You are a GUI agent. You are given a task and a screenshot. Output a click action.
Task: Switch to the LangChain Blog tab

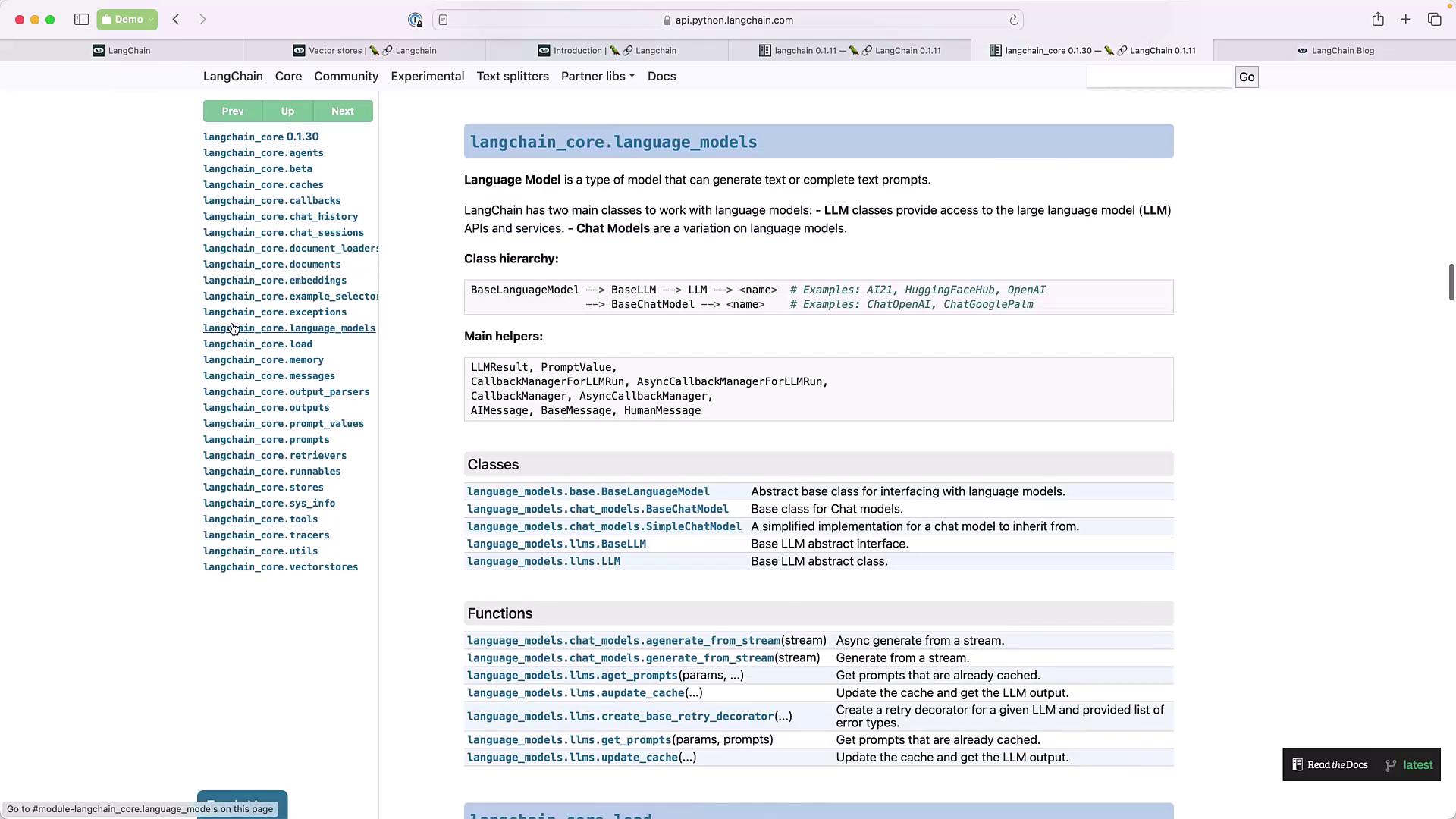point(1335,51)
